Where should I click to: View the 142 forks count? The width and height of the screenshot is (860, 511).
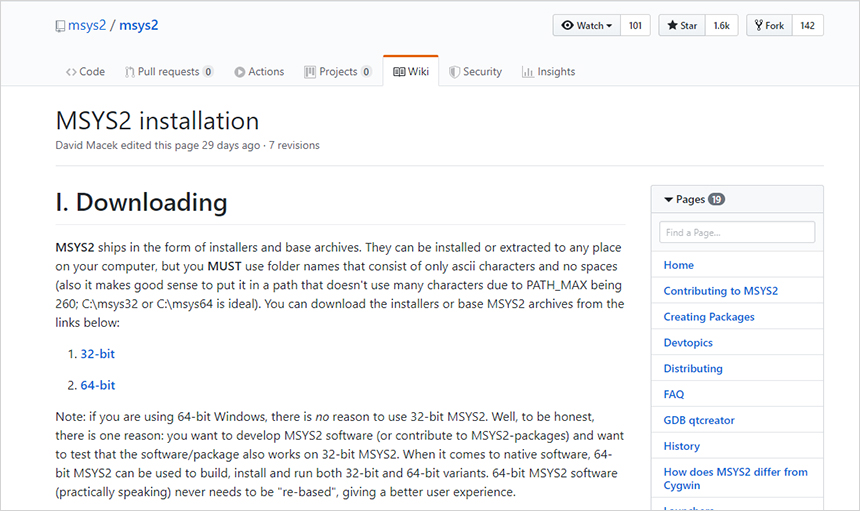pyautogui.click(x=807, y=25)
